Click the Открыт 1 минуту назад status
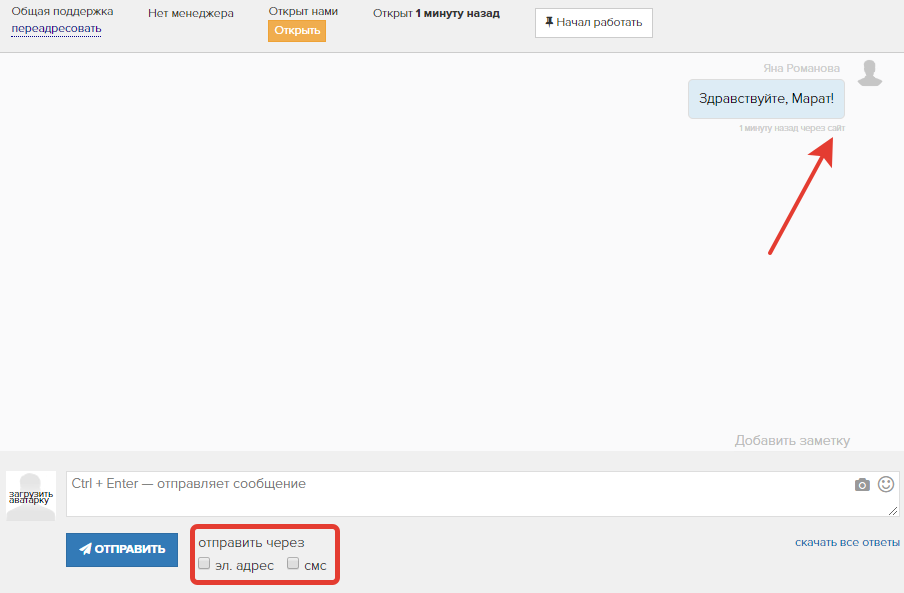Screen dimensions: 904x593 tap(436, 14)
